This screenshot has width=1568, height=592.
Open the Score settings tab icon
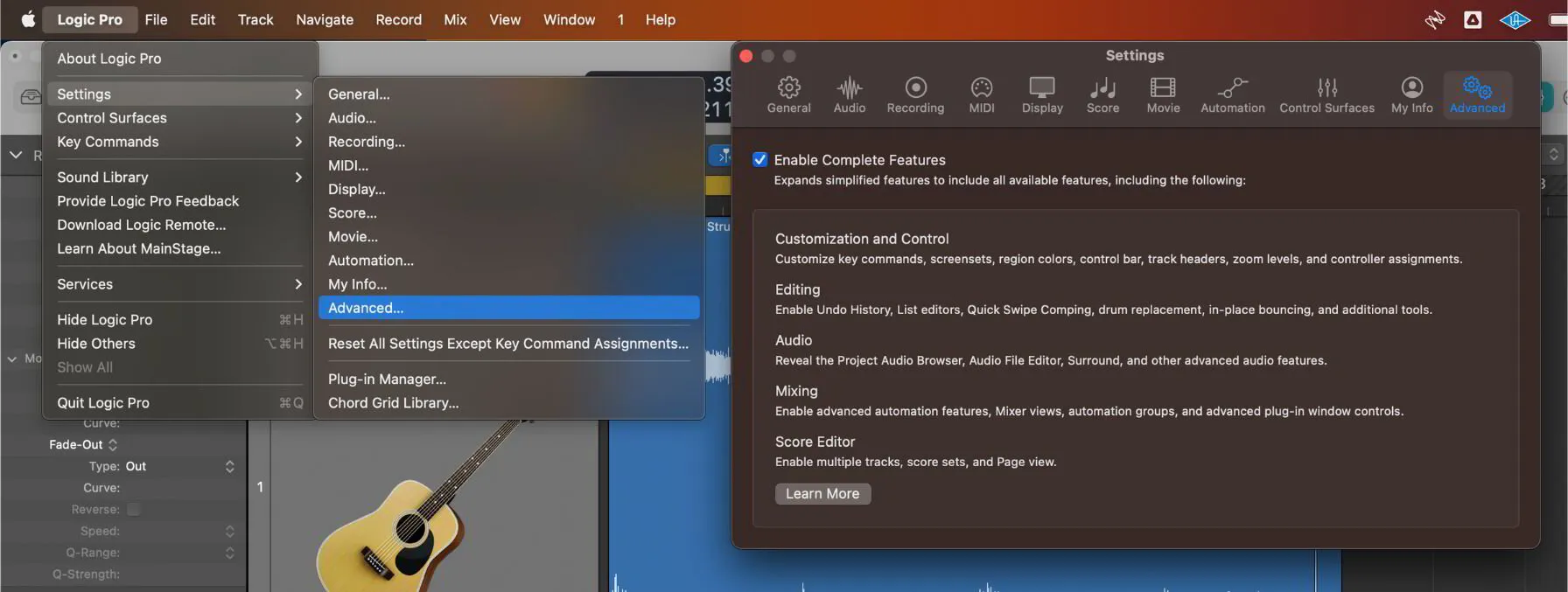pyautogui.click(x=1102, y=94)
